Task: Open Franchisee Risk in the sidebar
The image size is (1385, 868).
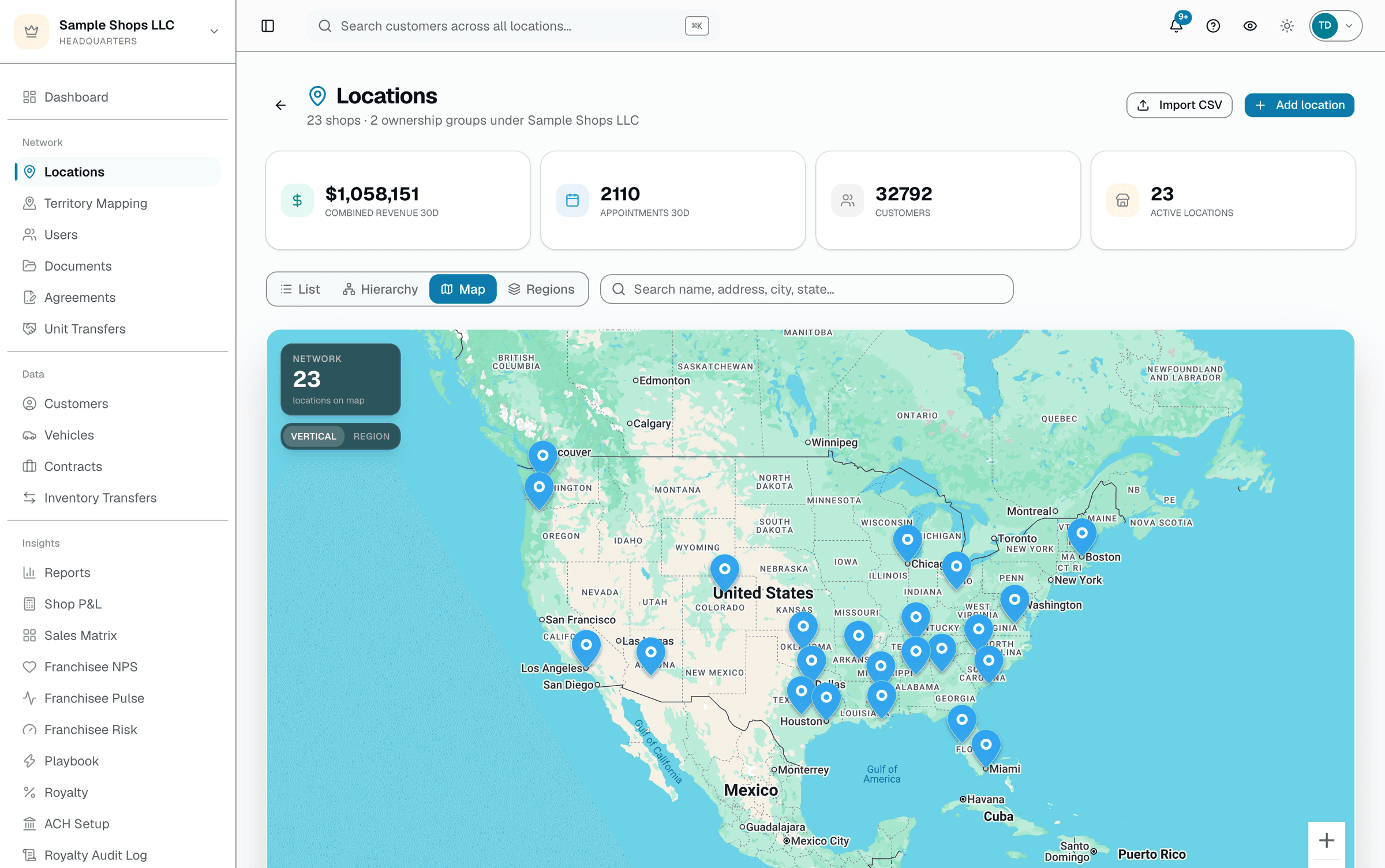Action: pos(118,729)
